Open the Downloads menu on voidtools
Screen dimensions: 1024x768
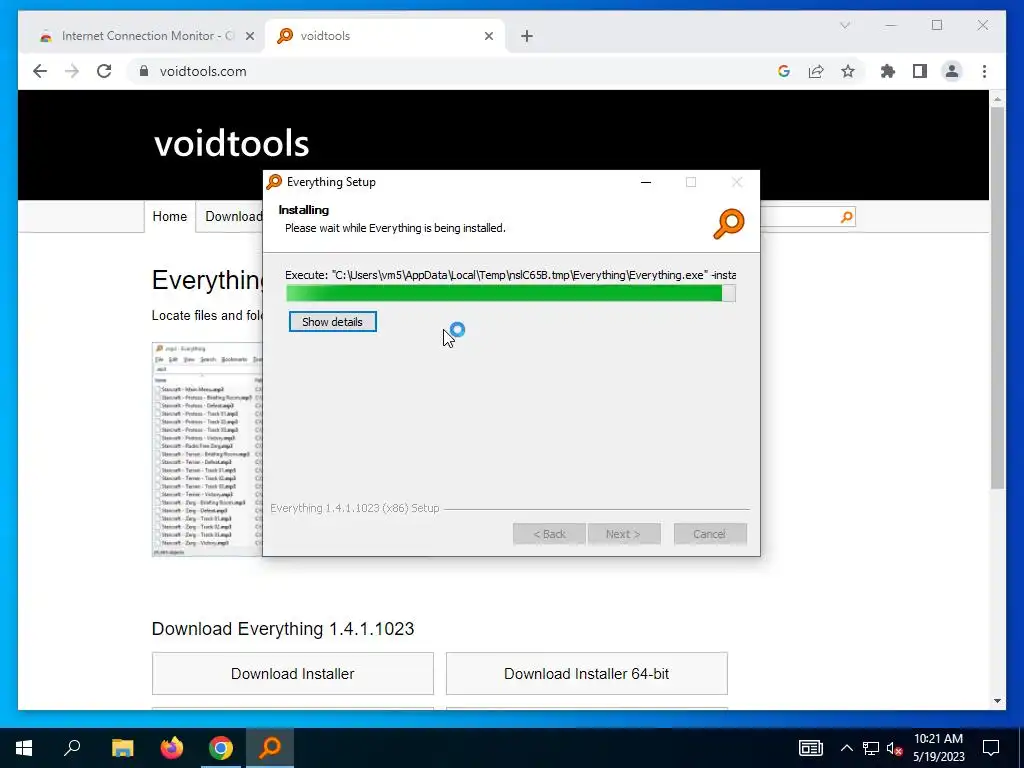click(234, 216)
